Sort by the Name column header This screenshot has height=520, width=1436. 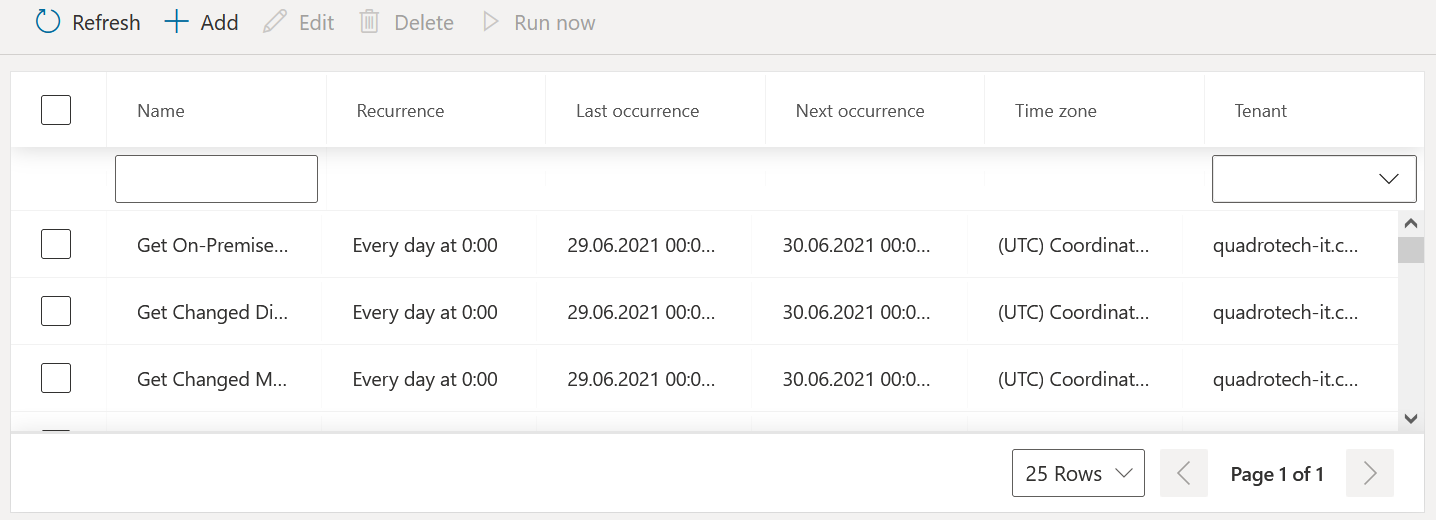click(x=161, y=111)
